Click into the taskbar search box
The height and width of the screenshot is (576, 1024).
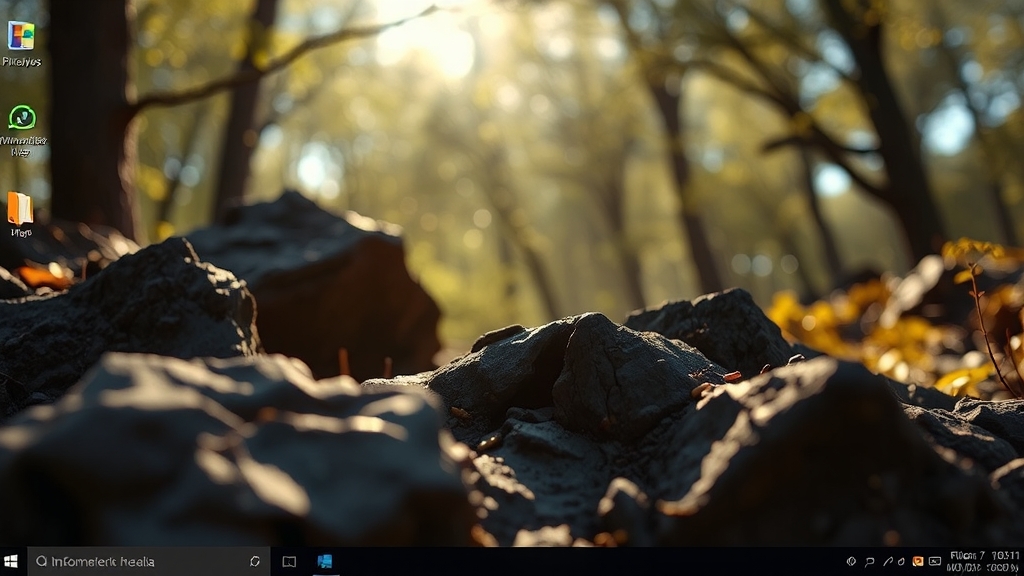pos(140,561)
